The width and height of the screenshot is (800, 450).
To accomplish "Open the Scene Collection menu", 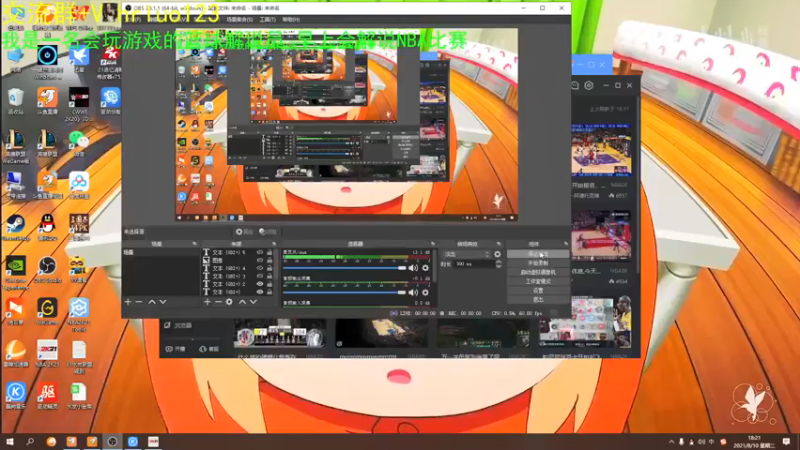I will [239, 19].
